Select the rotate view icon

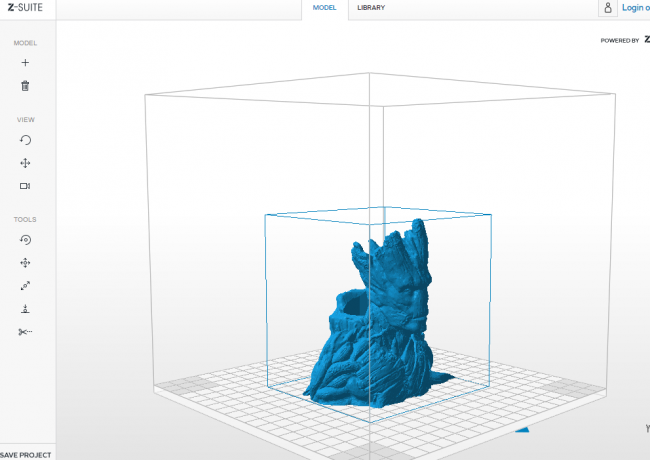pyautogui.click(x=25, y=140)
